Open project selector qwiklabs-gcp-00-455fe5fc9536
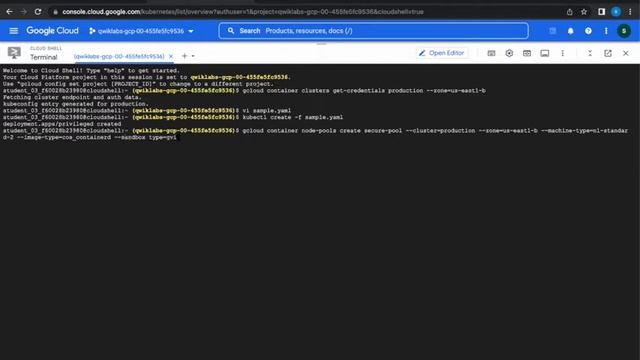 pos(141,31)
